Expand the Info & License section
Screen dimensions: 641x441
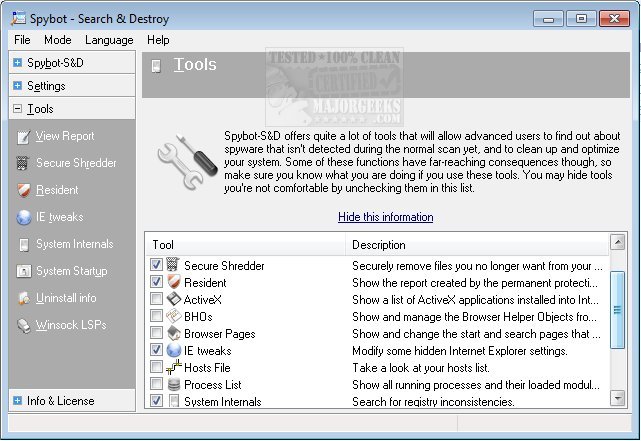[17, 401]
